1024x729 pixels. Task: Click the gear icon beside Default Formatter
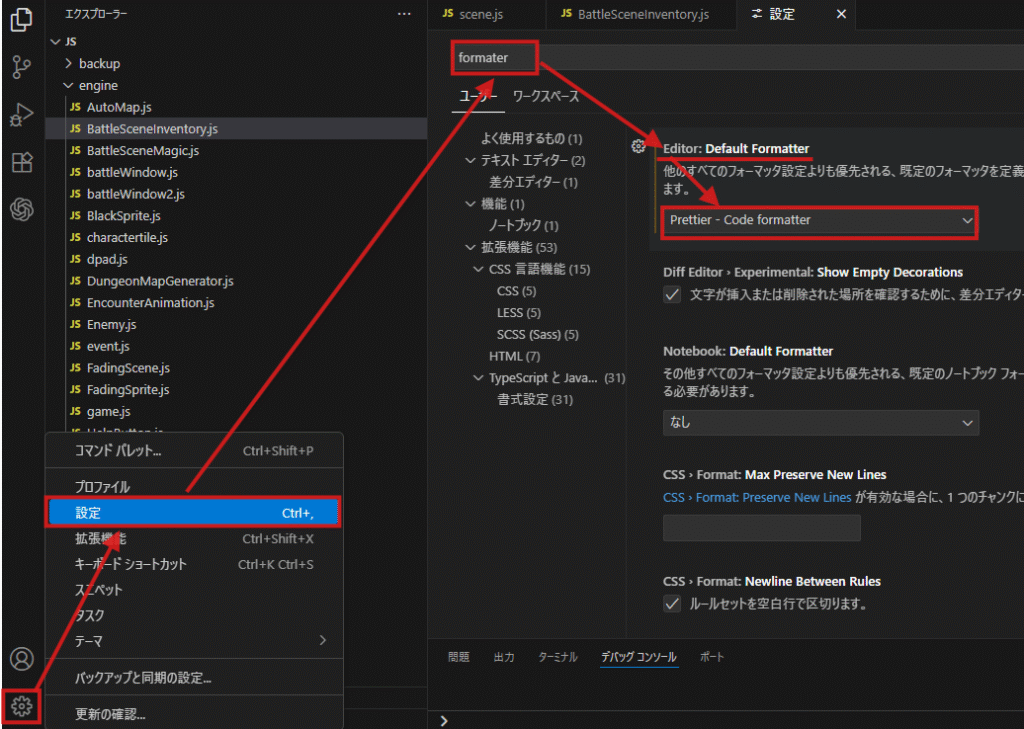point(638,146)
